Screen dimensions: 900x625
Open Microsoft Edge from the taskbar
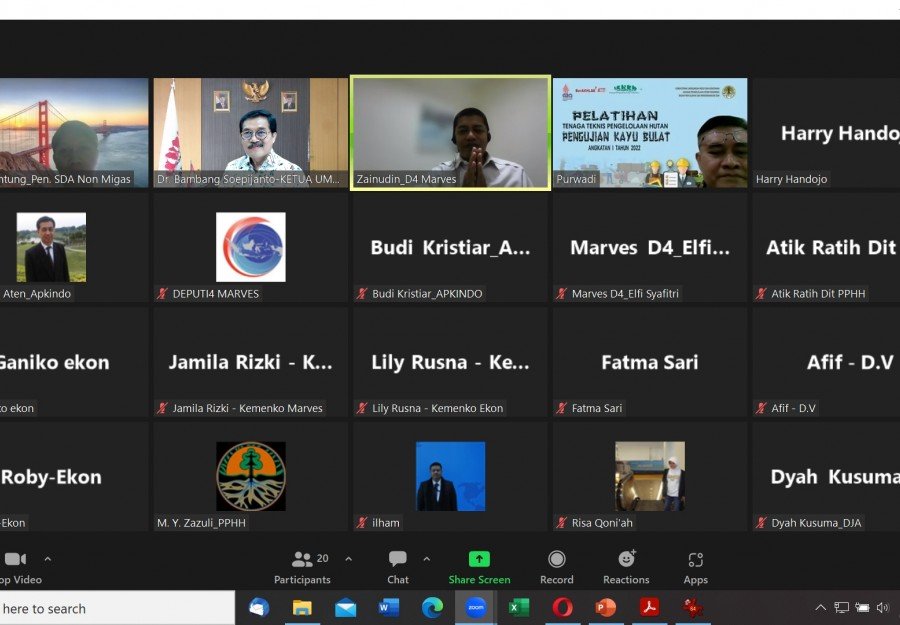click(432, 607)
